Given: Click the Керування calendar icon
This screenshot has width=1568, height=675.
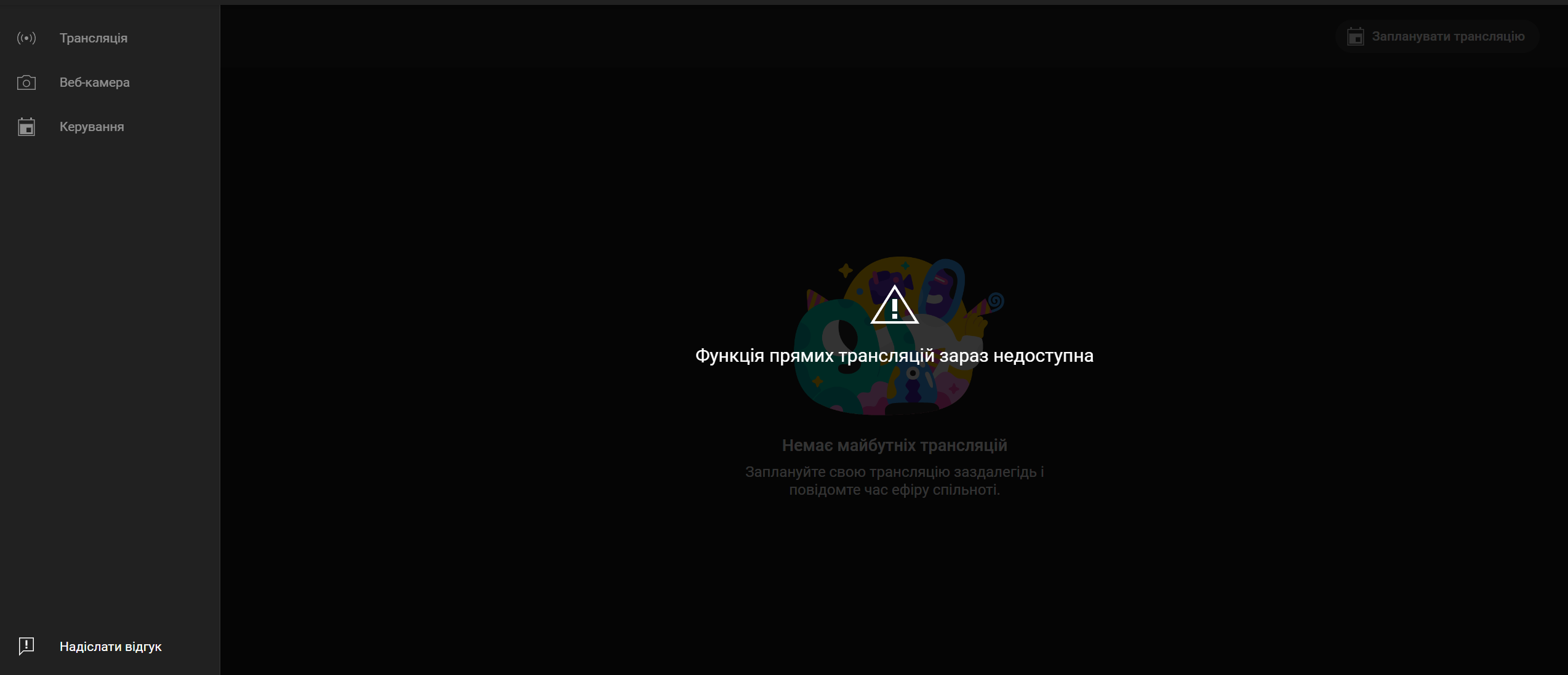Looking at the screenshot, I should pyautogui.click(x=26, y=127).
